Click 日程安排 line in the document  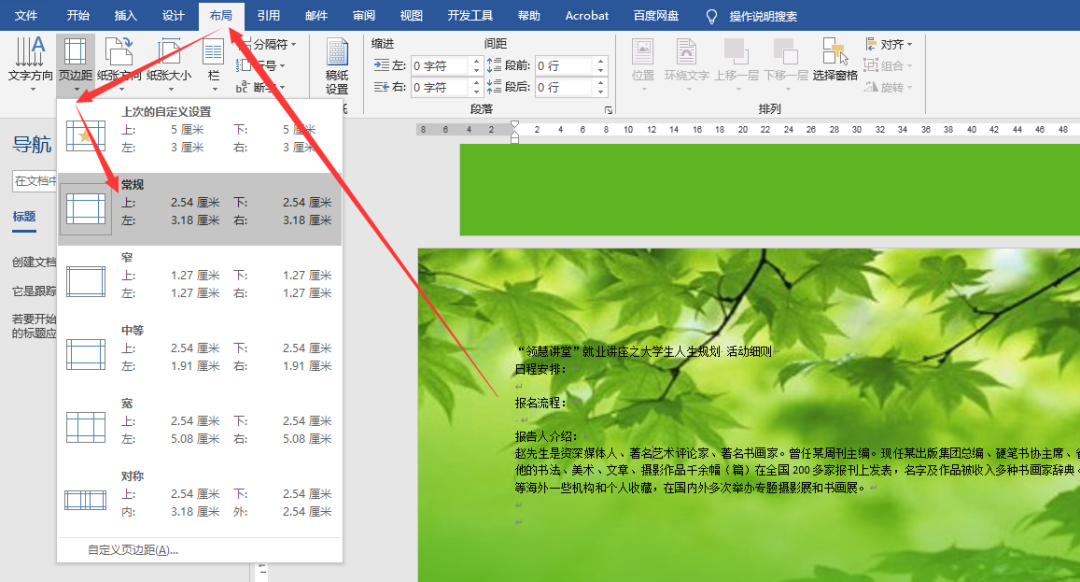tap(541, 369)
